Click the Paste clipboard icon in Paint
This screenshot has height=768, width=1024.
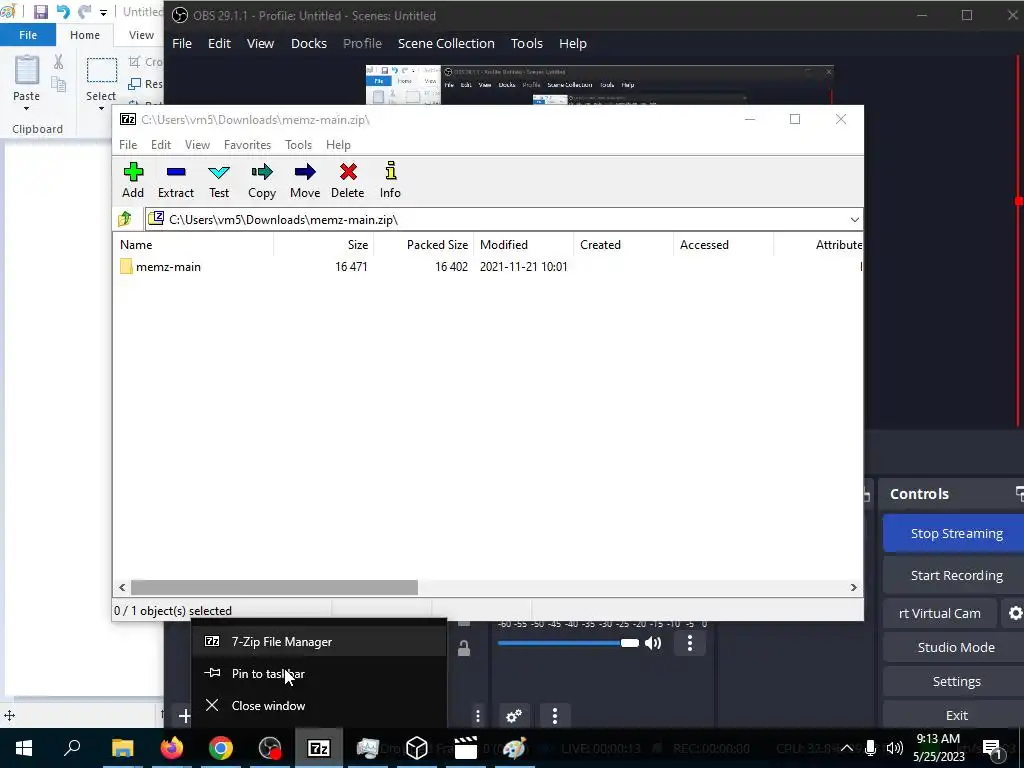click(x=27, y=70)
